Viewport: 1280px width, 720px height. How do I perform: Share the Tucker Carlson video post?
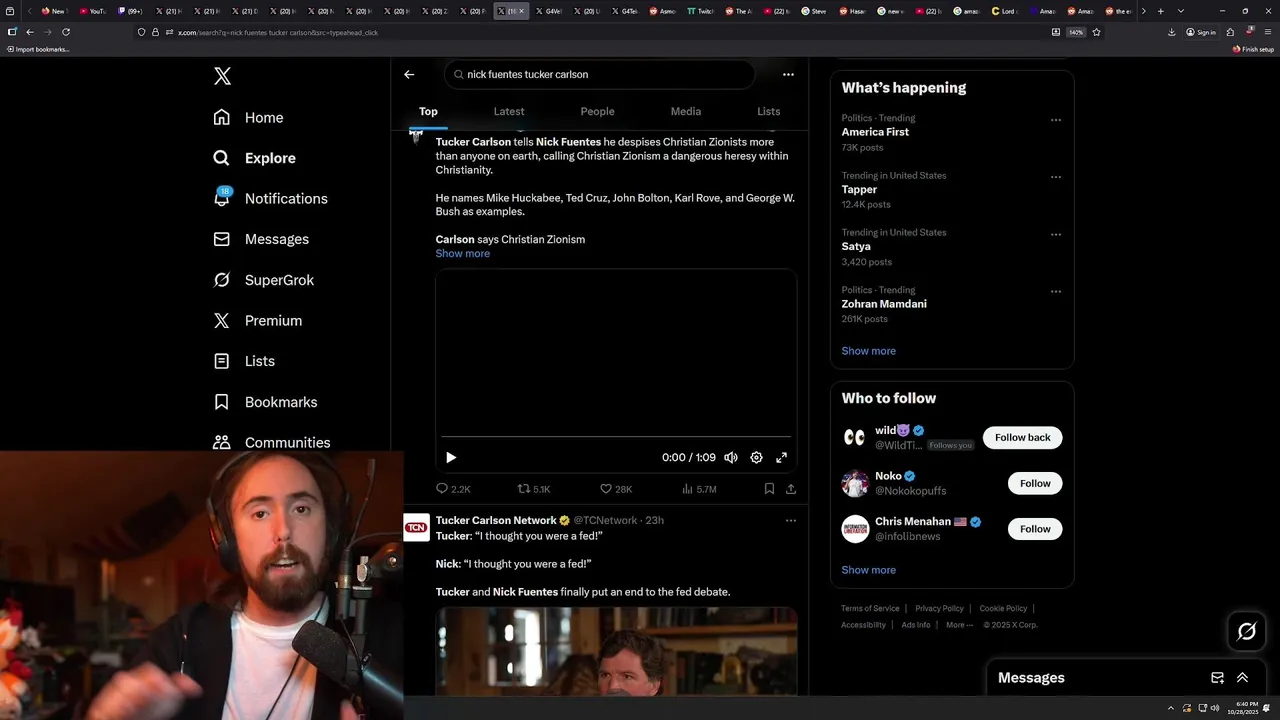point(791,489)
